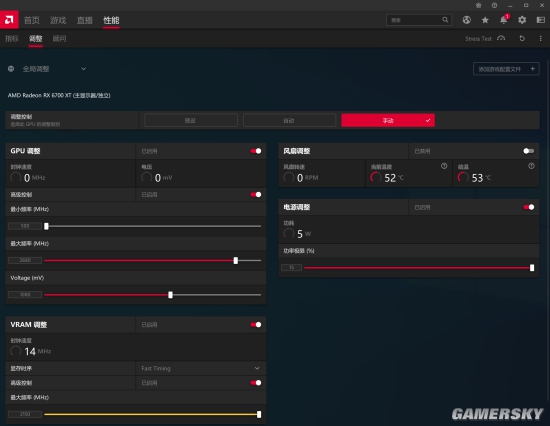Open the Fast Timing memory dropdown
The height and width of the screenshot is (426, 550).
point(201,368)
